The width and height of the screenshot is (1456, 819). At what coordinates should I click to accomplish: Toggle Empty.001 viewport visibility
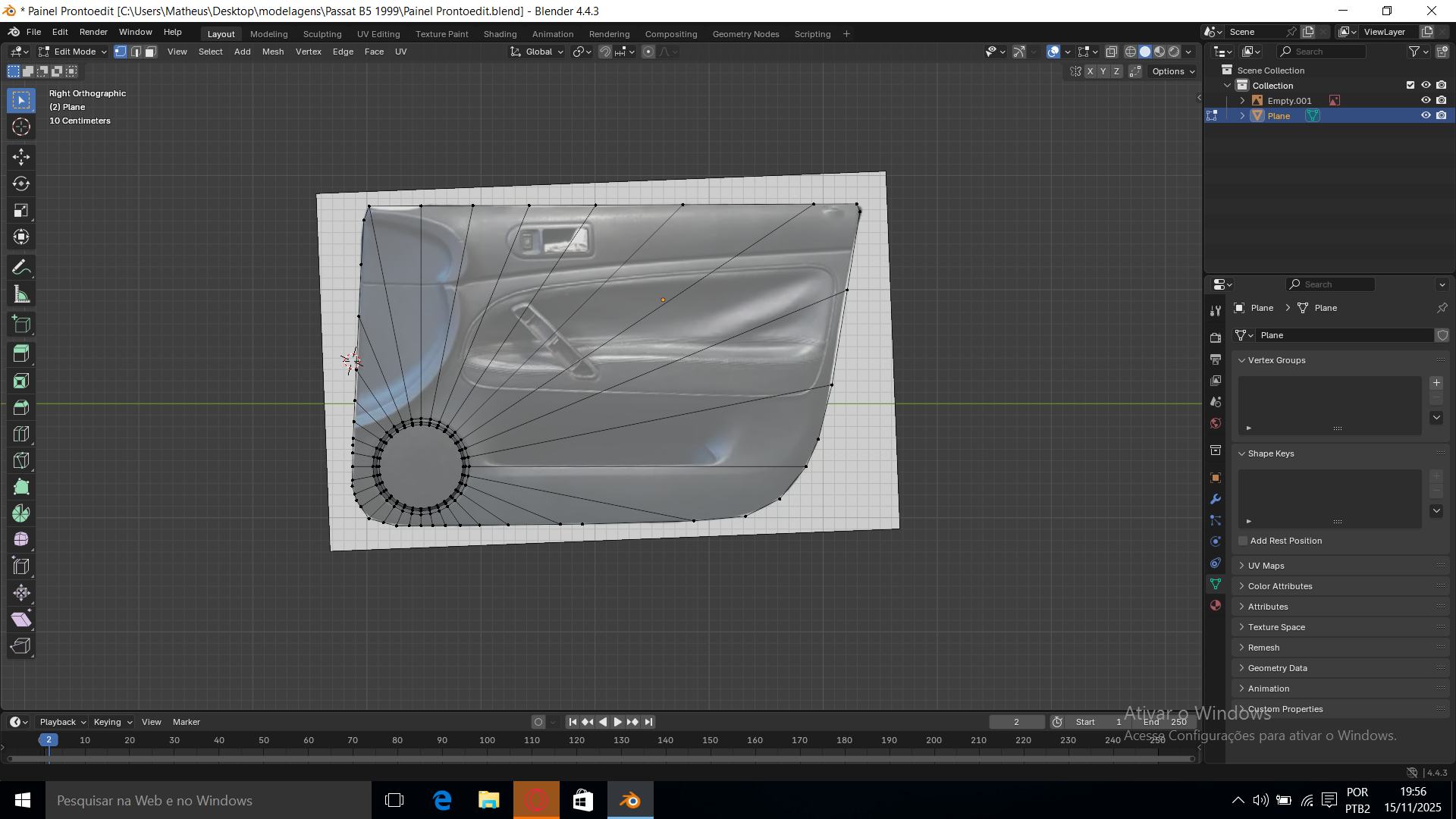pyautogui.click(x=1426, y=100)
